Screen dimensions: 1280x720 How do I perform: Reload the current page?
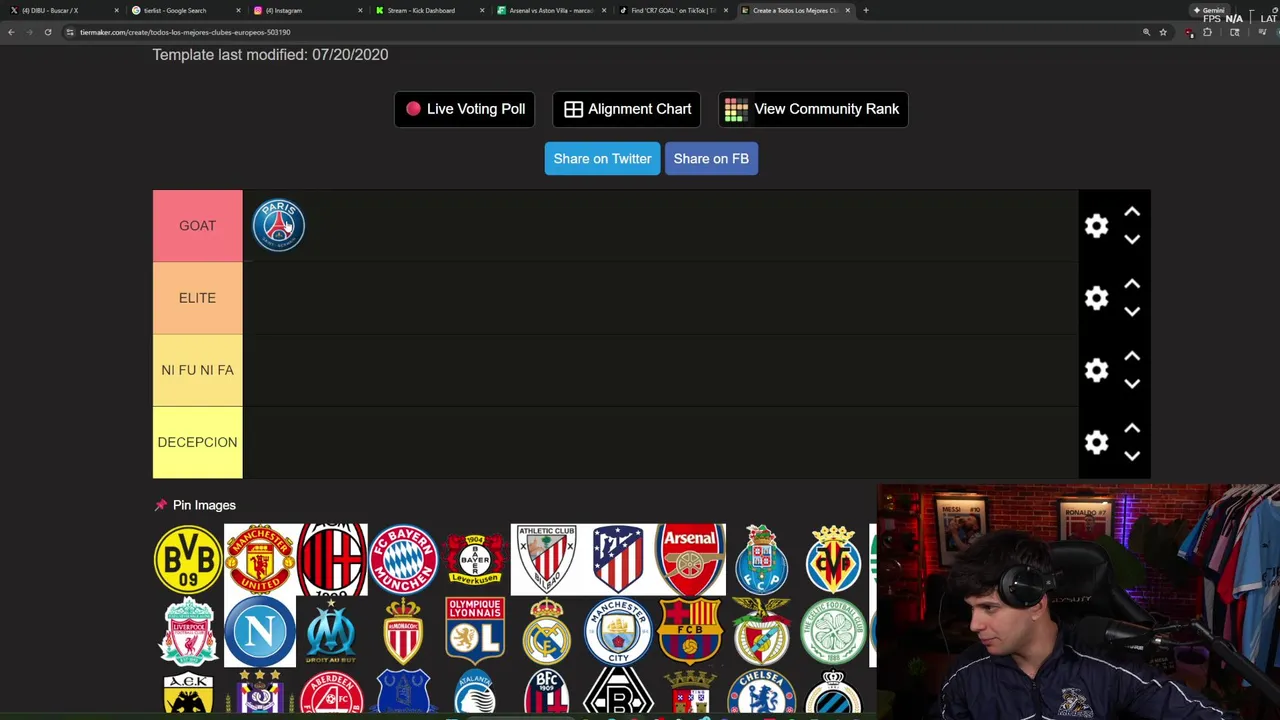coord(47,32)
